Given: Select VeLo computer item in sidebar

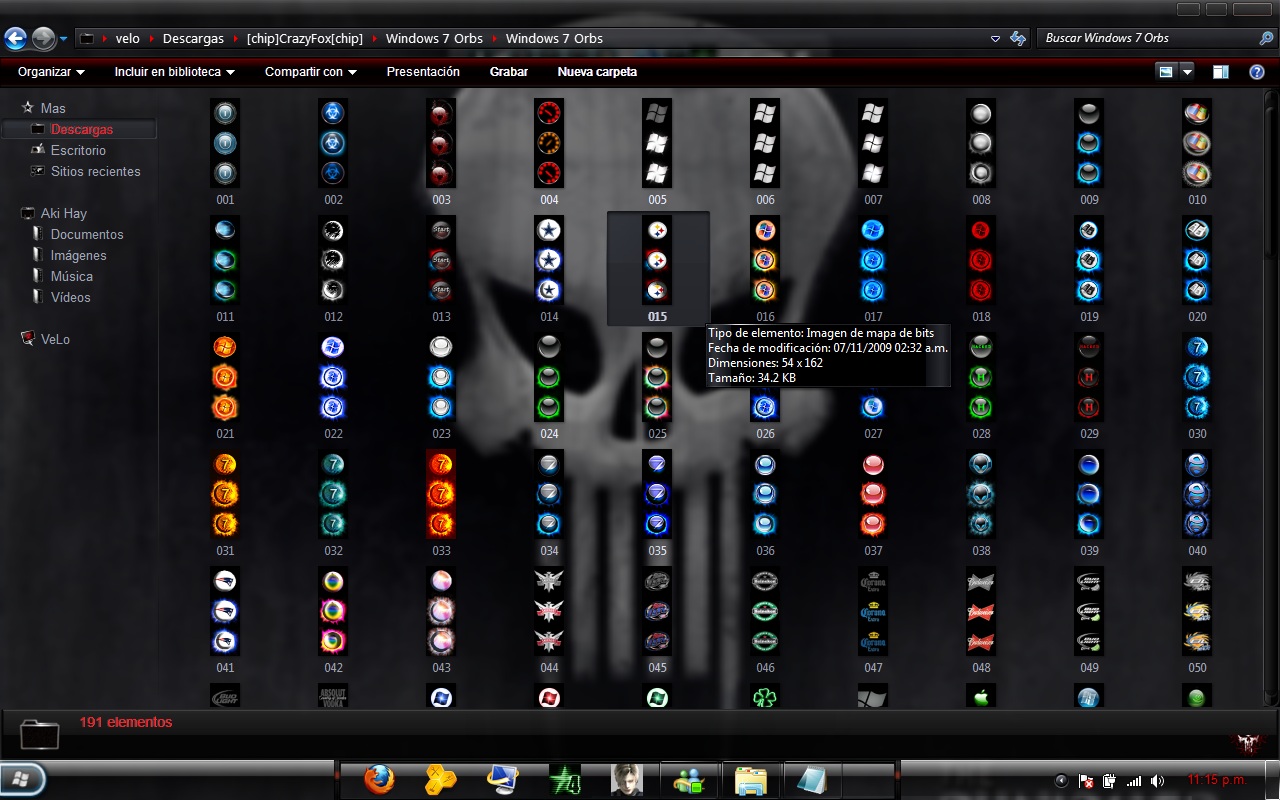Looking at the screenshot, I should [x=55, y=339].
